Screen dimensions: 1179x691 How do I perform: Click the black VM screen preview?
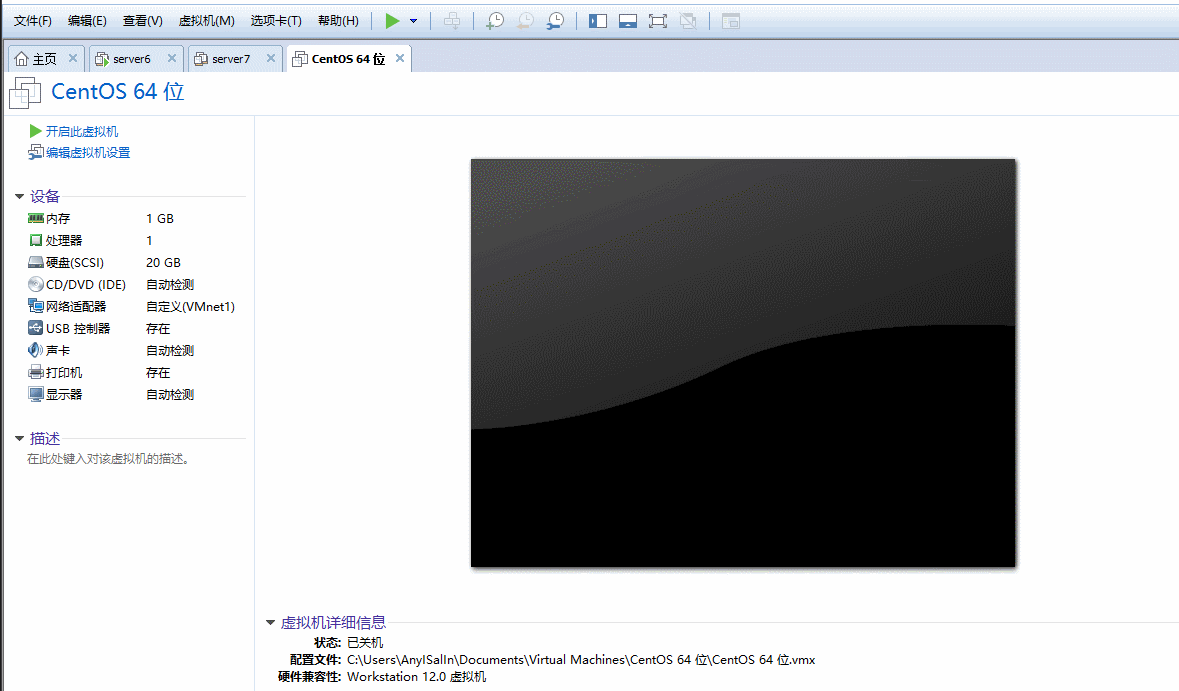click(x=743, y=362)
